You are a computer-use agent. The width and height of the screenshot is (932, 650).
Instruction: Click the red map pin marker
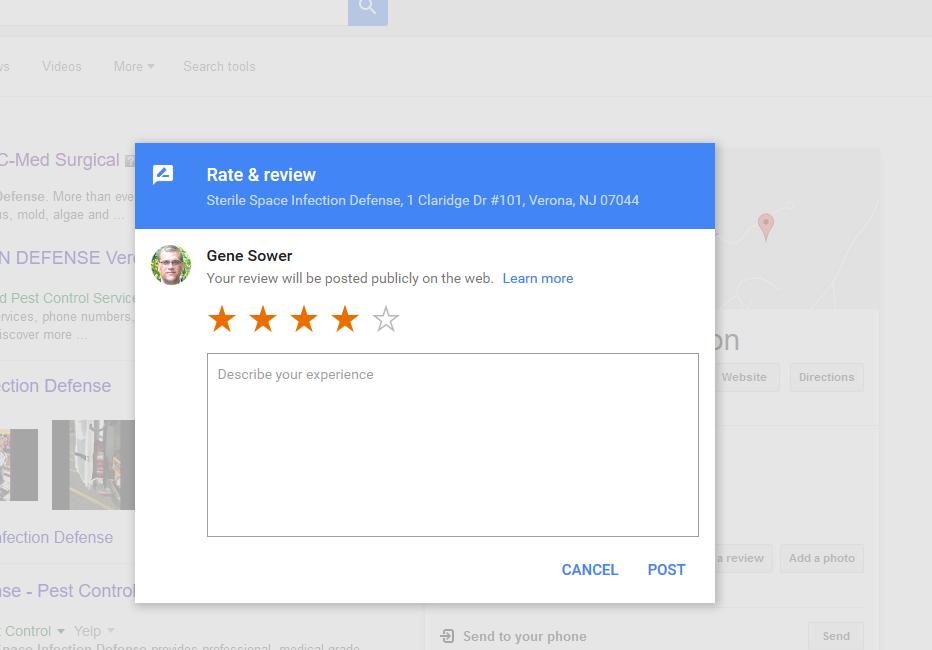[766, 226]
